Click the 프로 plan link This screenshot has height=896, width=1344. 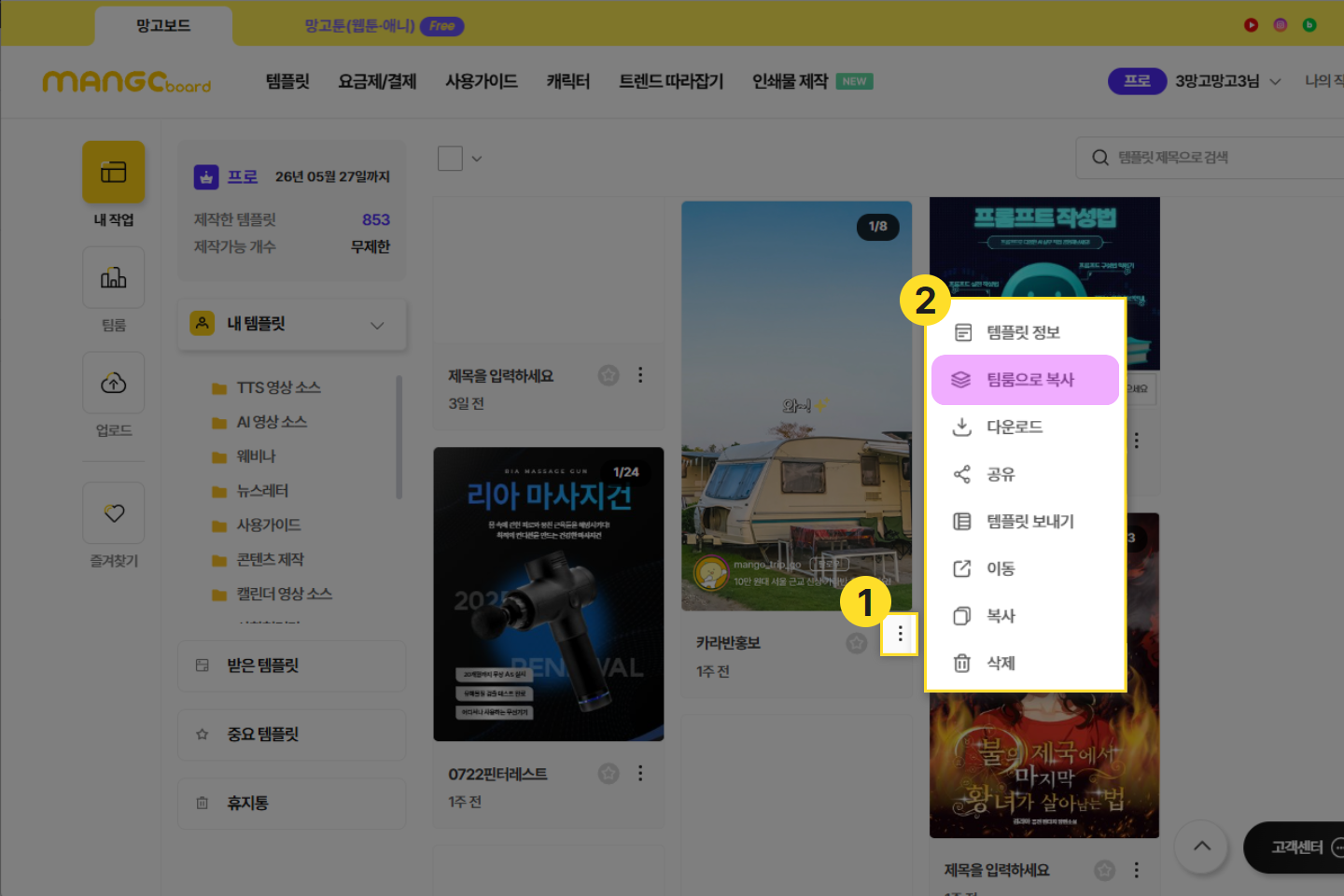tap(242, 176)
